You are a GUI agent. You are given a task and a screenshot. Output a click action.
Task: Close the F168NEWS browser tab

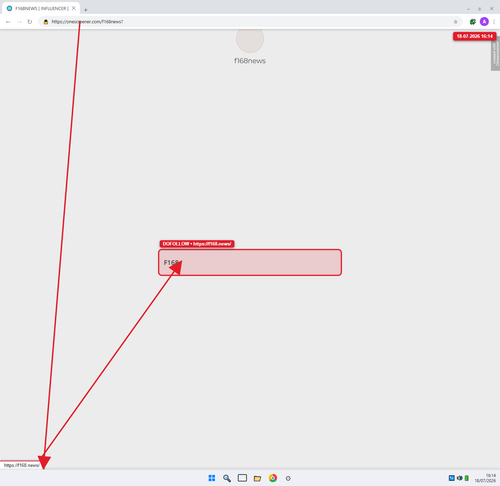click(x=74, y=8)
